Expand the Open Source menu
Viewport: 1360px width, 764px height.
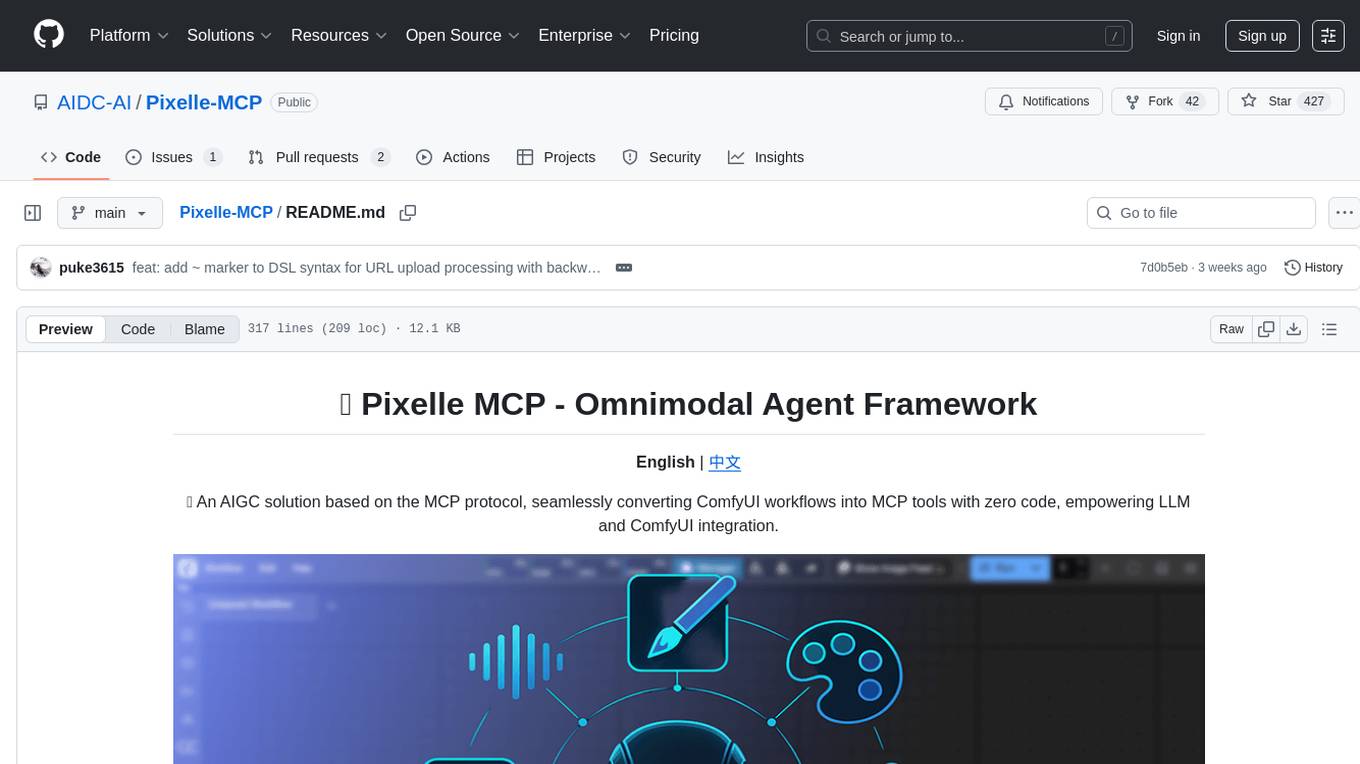coord(463,35)
